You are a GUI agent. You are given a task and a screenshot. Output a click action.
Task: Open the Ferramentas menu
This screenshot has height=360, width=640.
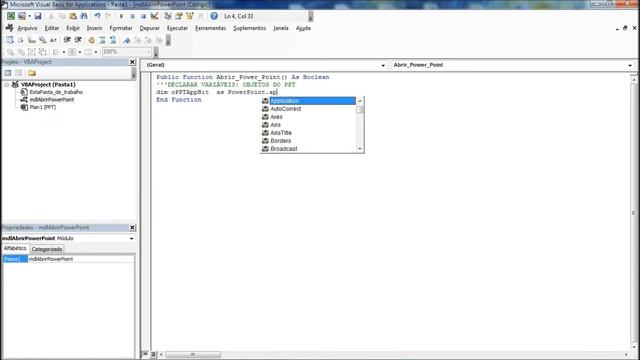click(x=211, y=28)
